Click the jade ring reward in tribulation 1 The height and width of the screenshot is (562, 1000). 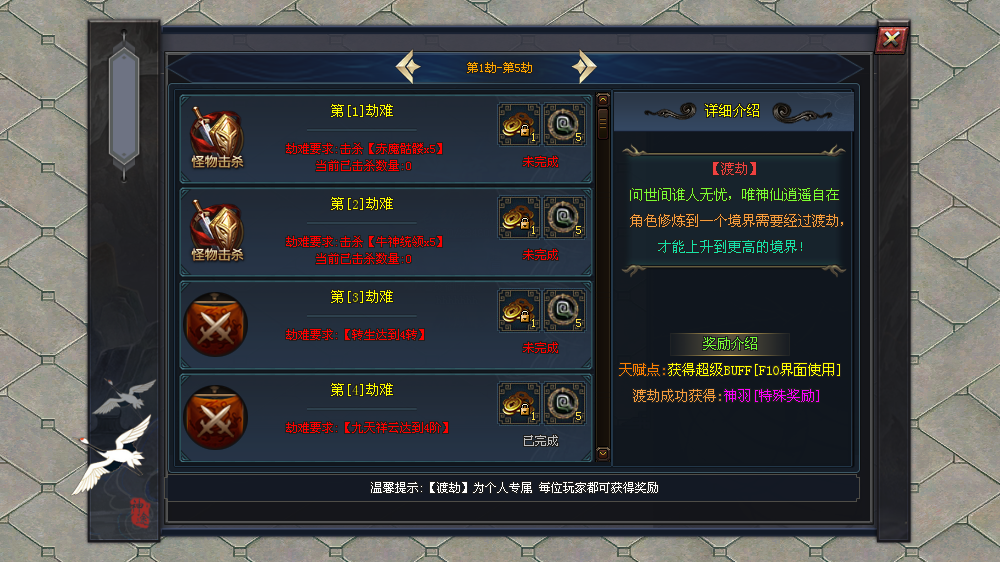tap(564, 124)
